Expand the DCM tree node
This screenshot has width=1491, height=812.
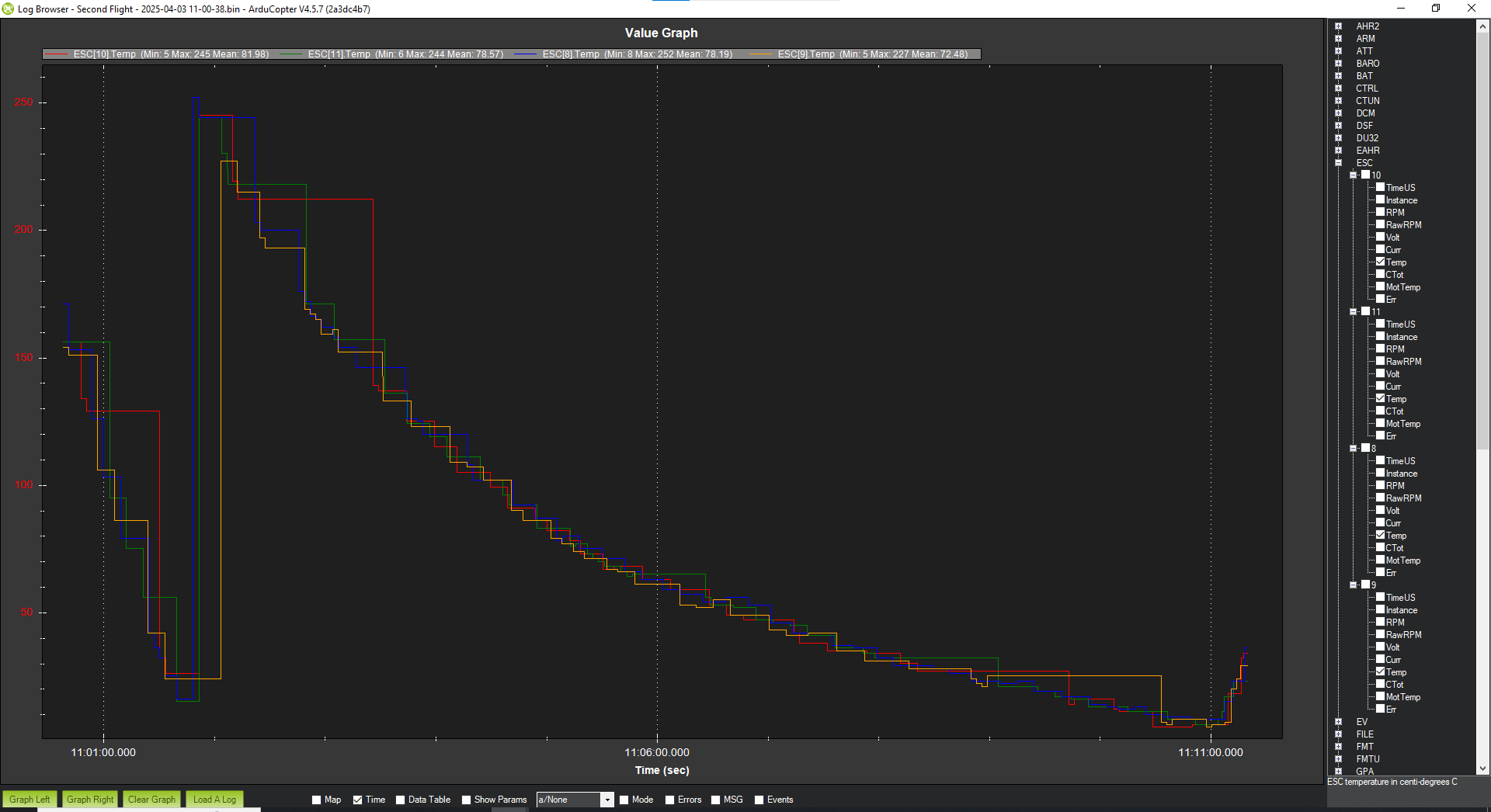pyautogui.click(x=1338, y=113)
